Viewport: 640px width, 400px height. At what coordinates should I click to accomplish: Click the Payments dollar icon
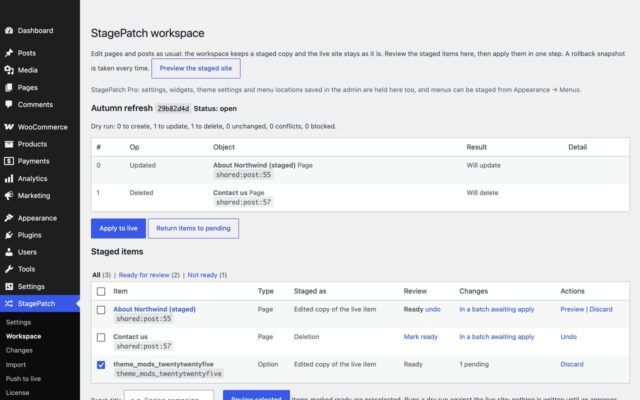click(x=9, y=161)
